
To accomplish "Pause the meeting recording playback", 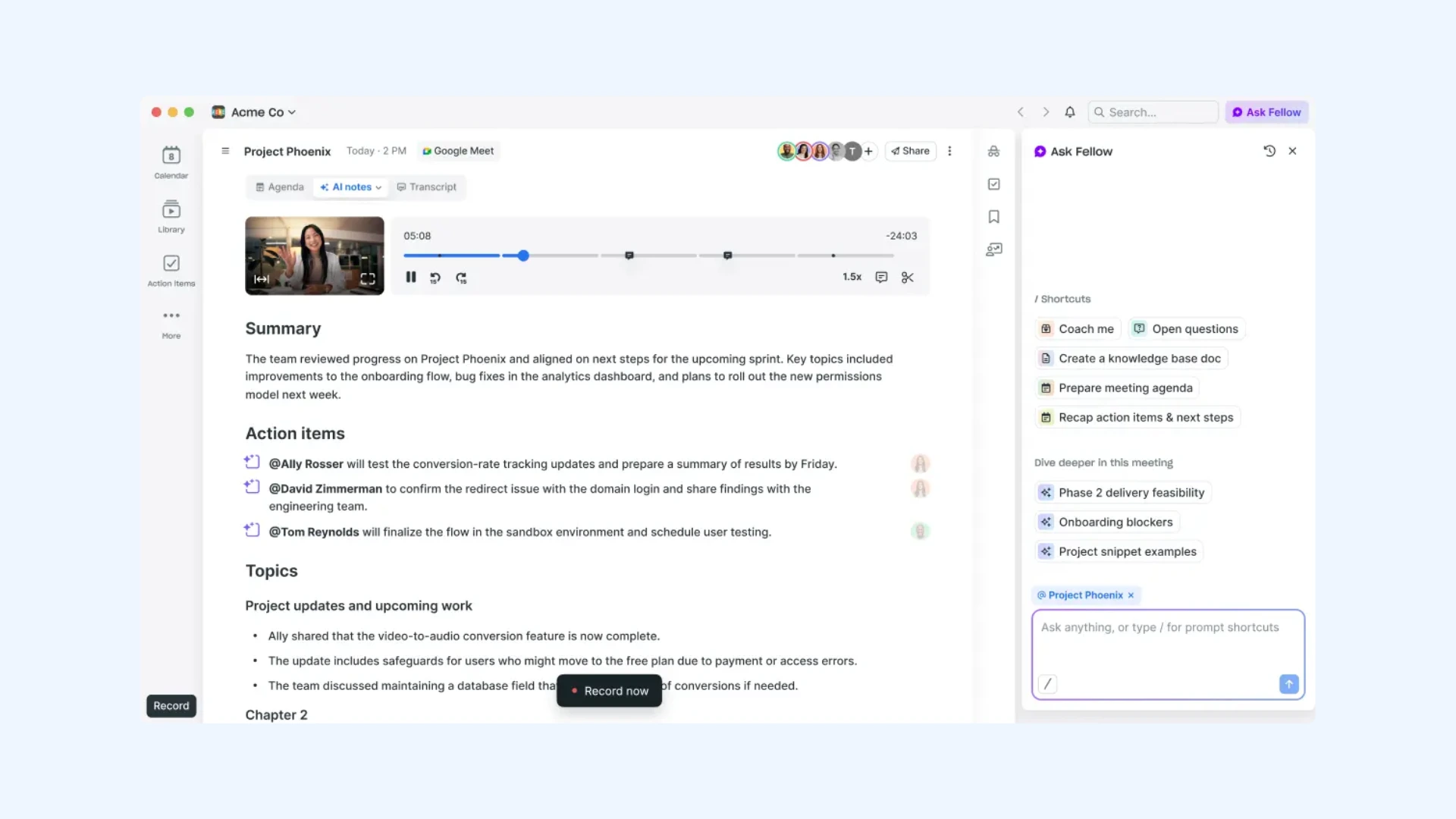I will tap(410, 278).
